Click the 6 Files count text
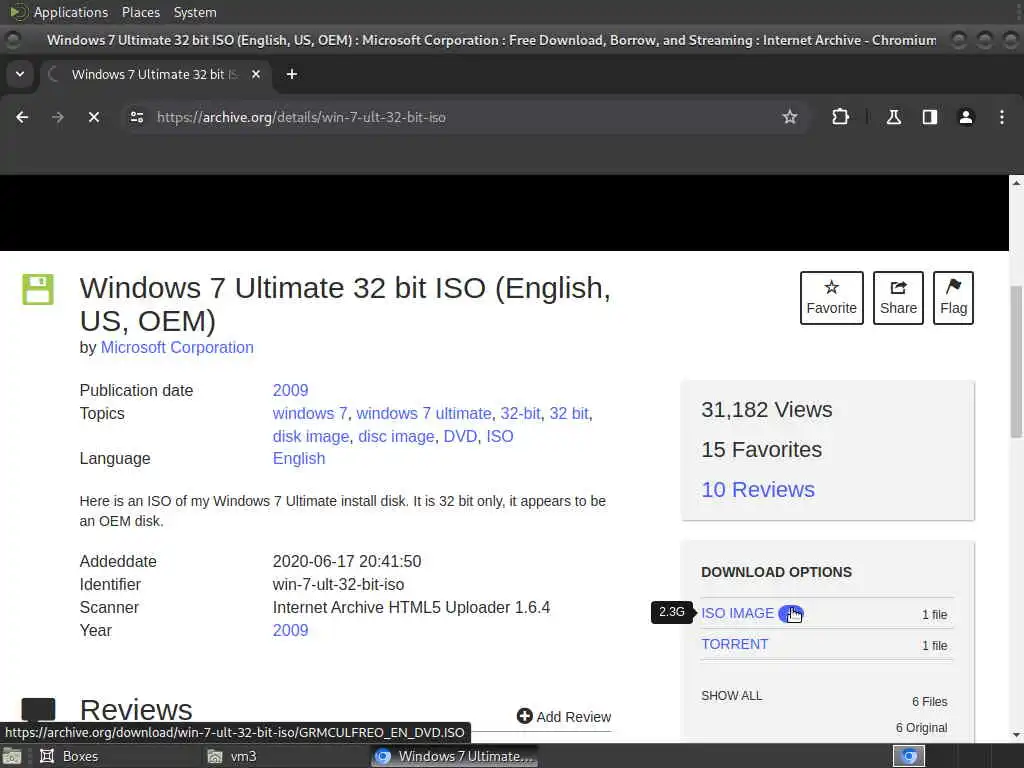This screenshot has height=768, width=1024. point(929,702)
